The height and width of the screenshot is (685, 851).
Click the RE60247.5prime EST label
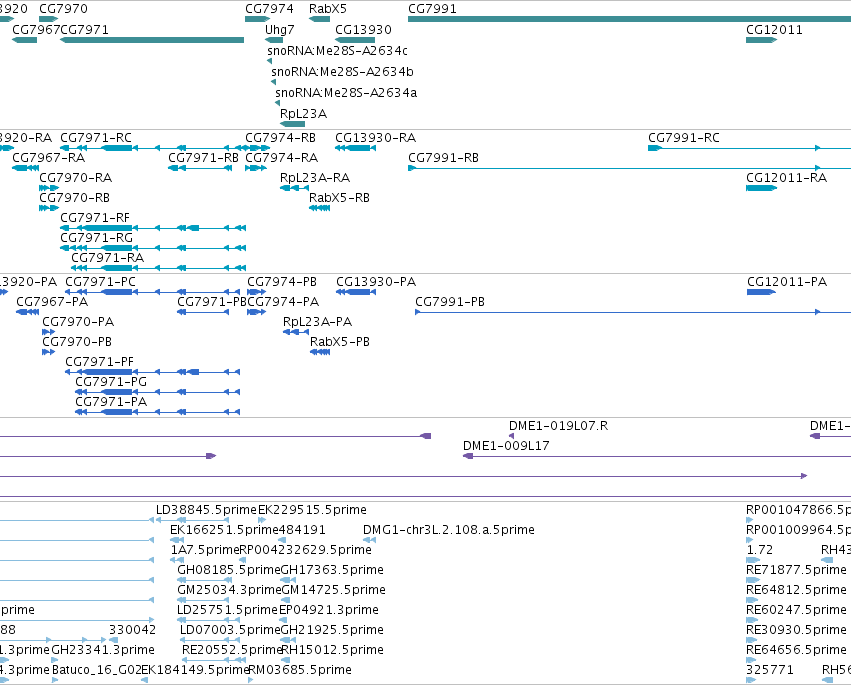(796, 611)
